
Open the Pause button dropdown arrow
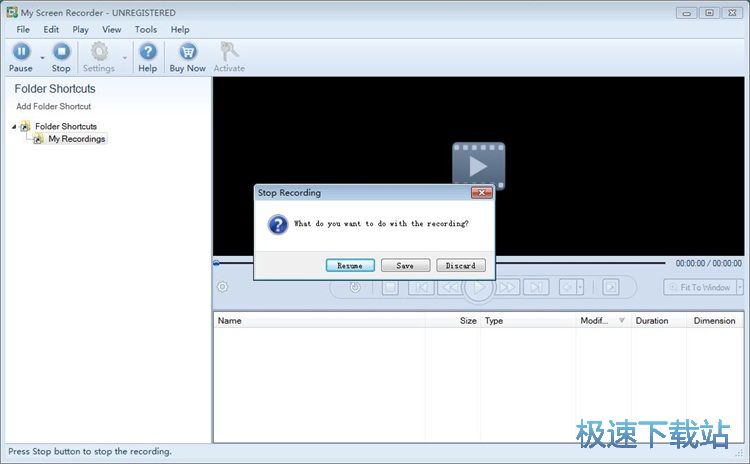[x=42, y=58]
